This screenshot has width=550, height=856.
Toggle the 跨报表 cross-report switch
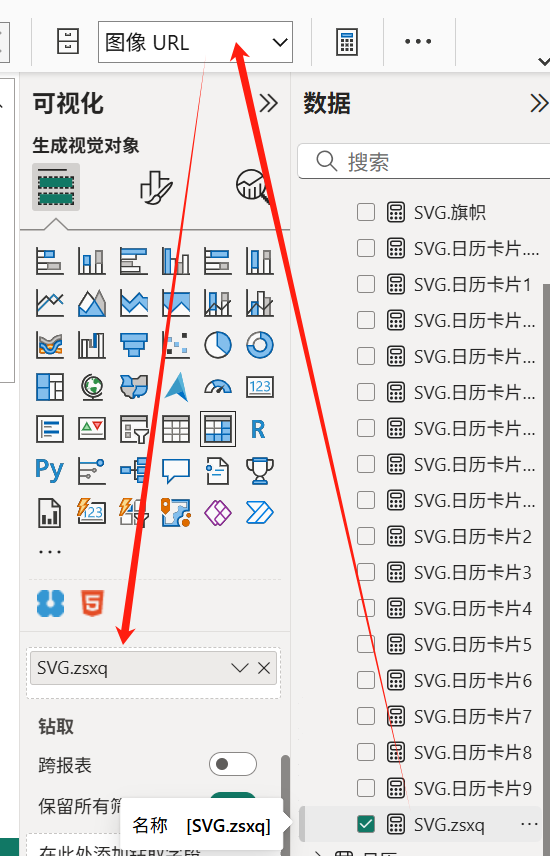(233, 764)
